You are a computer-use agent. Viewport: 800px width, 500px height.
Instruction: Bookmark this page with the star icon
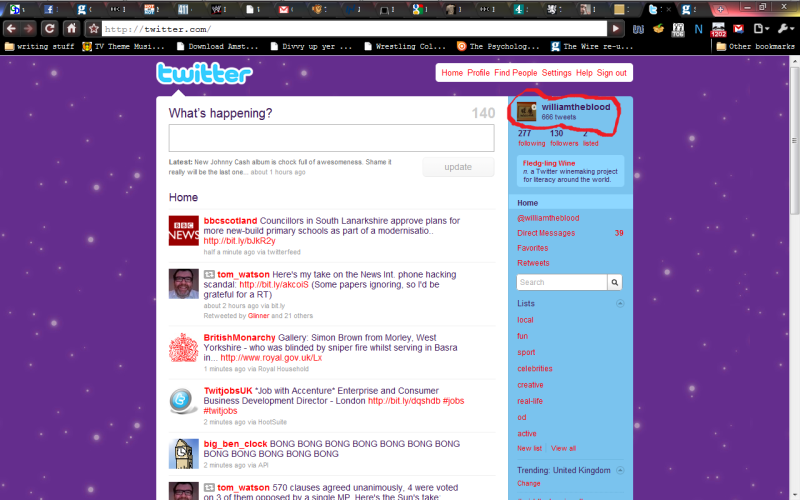93,29
